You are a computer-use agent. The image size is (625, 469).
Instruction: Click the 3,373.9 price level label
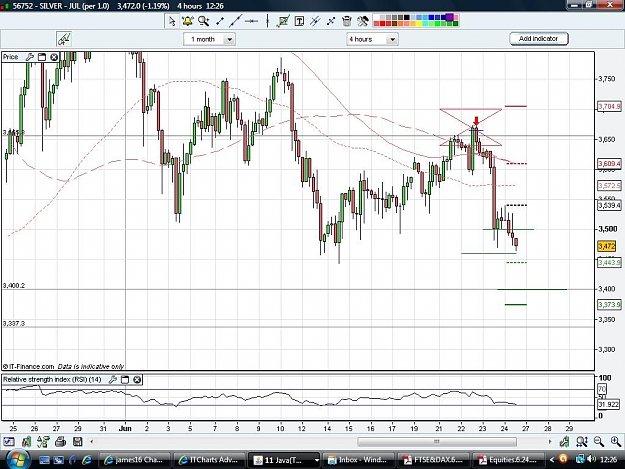[609, 305]
